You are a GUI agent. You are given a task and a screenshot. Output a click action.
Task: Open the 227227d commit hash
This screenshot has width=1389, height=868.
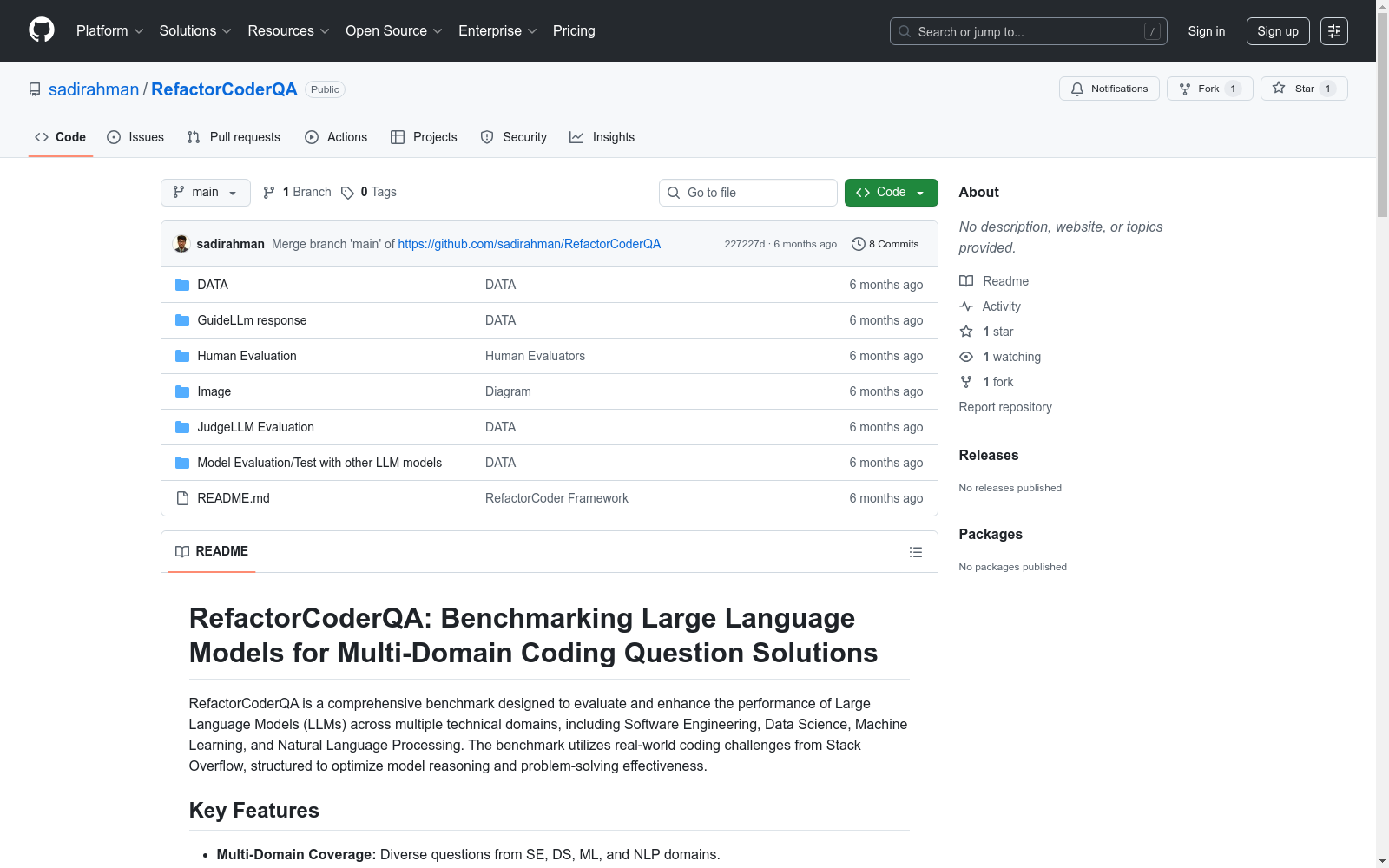tap(745, 244)
